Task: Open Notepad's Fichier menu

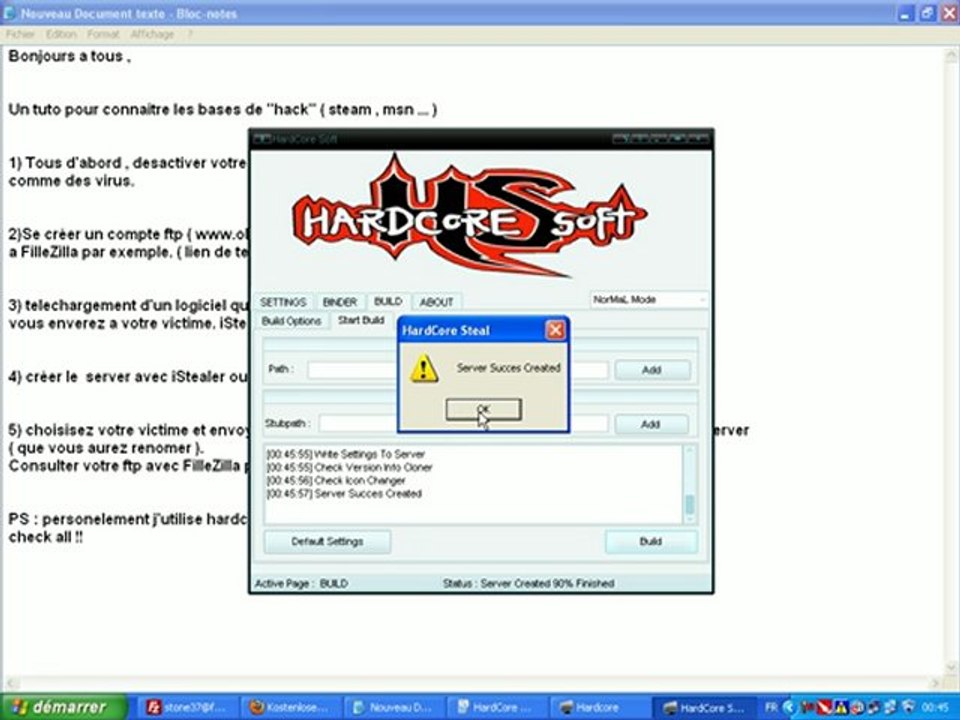Action: point(20,34)
